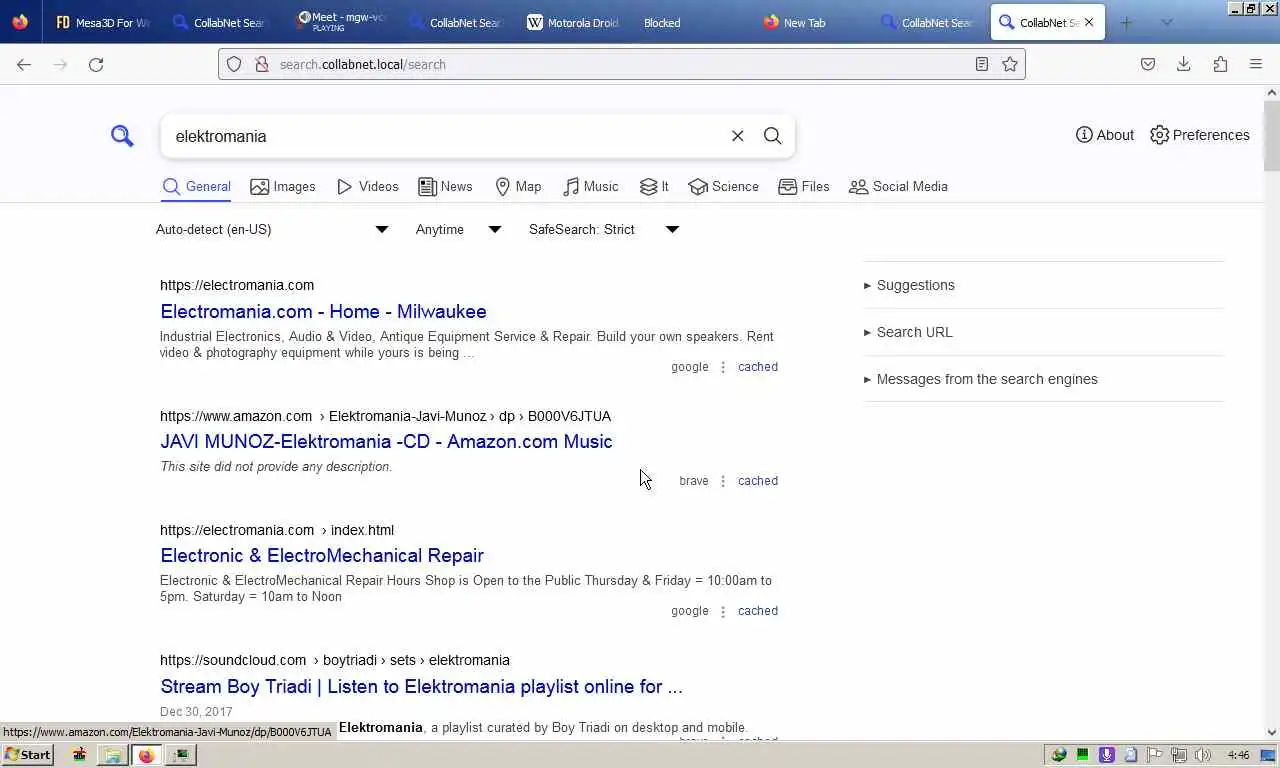Switch to the Map category
Screen dimensions: 1280x768
click(x=518, y=187)
